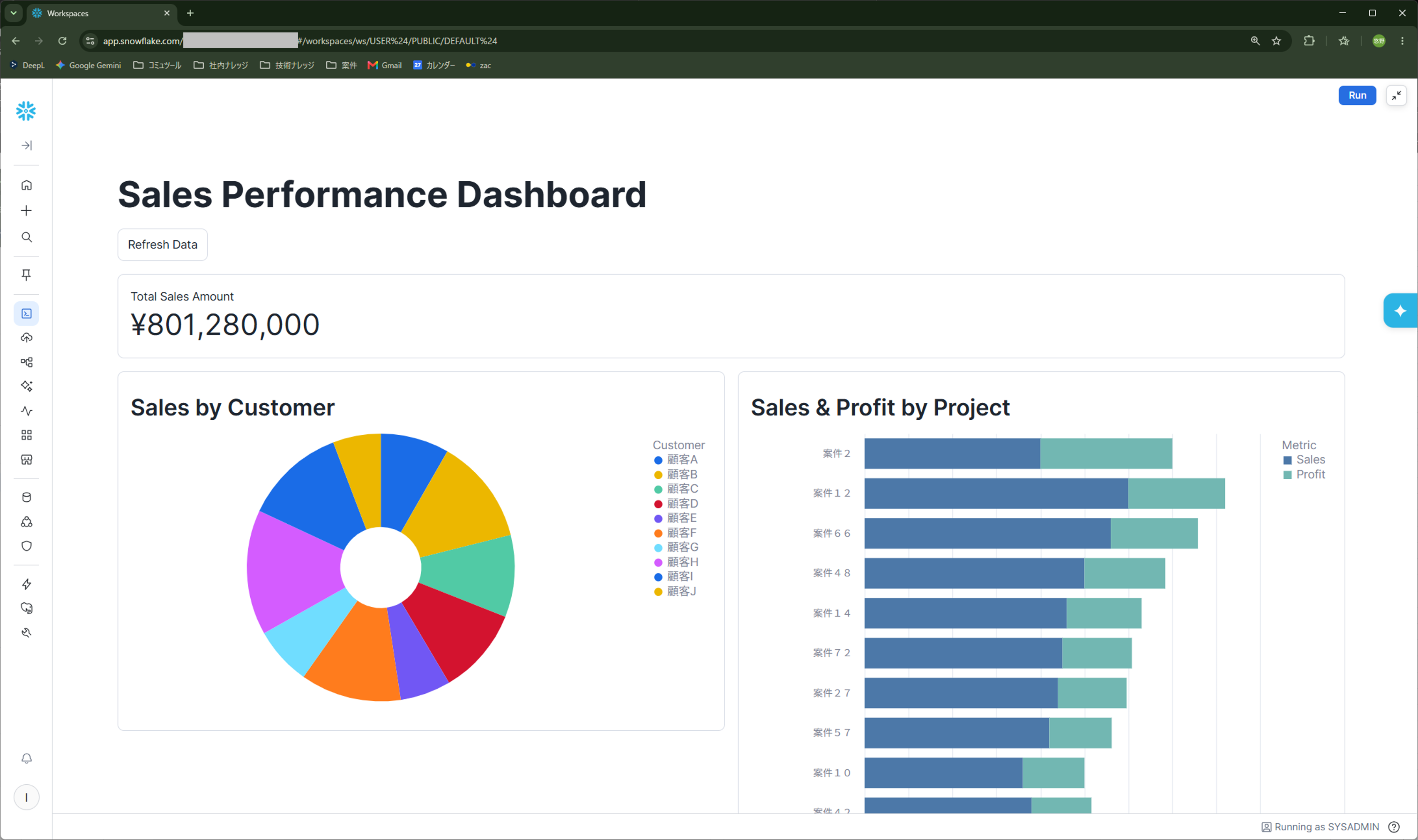Select 顧客D swatch in Customer legend
Screen dimensions: 1418x840
coord(658,504)
